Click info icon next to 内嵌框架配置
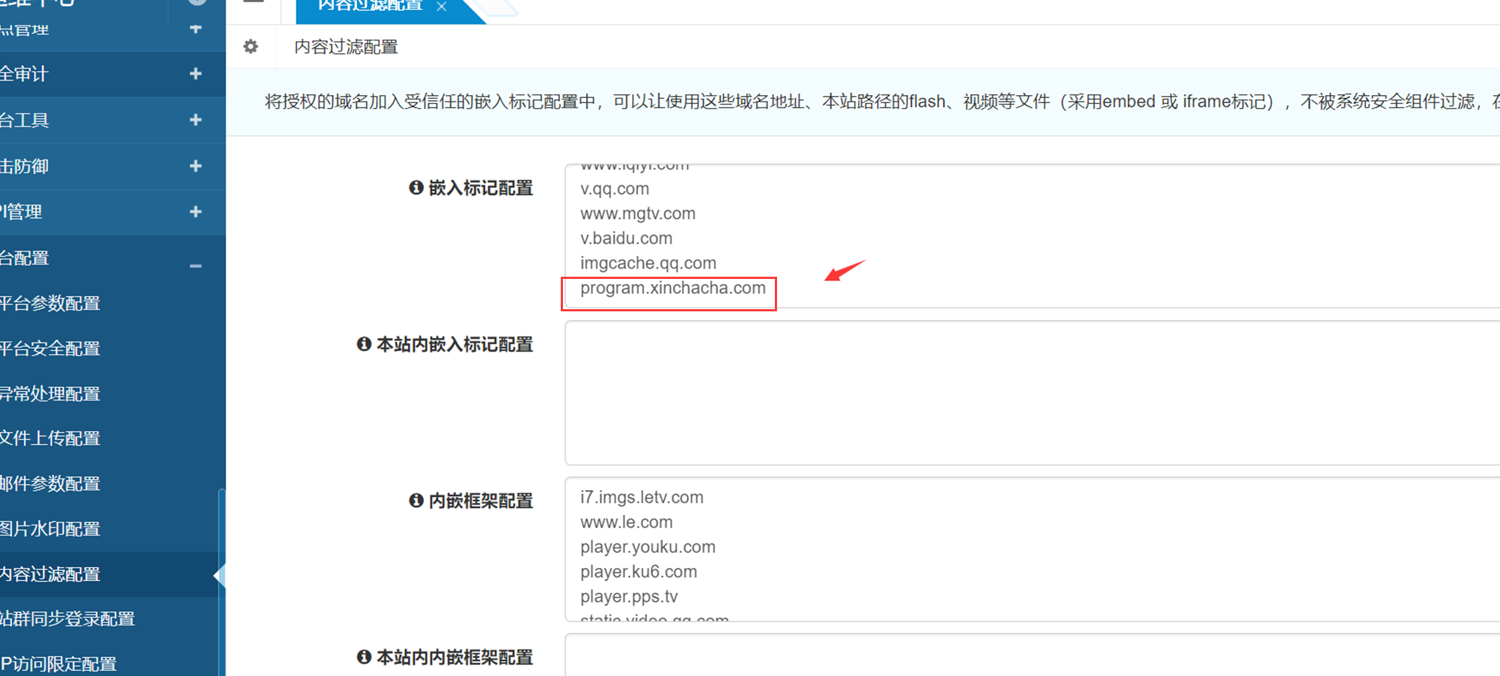 (416, 501)
